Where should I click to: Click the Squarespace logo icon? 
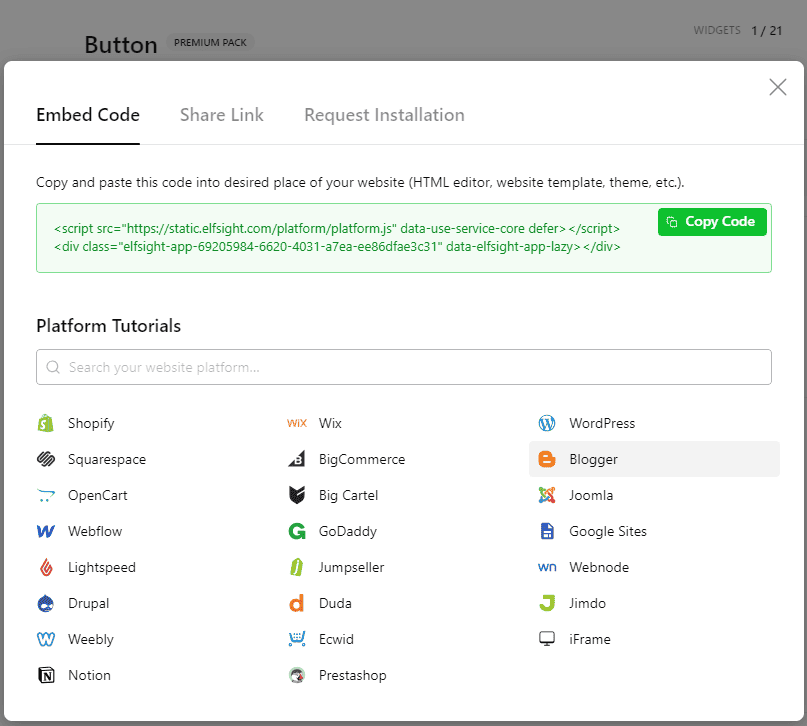click(x=46, y=459)
